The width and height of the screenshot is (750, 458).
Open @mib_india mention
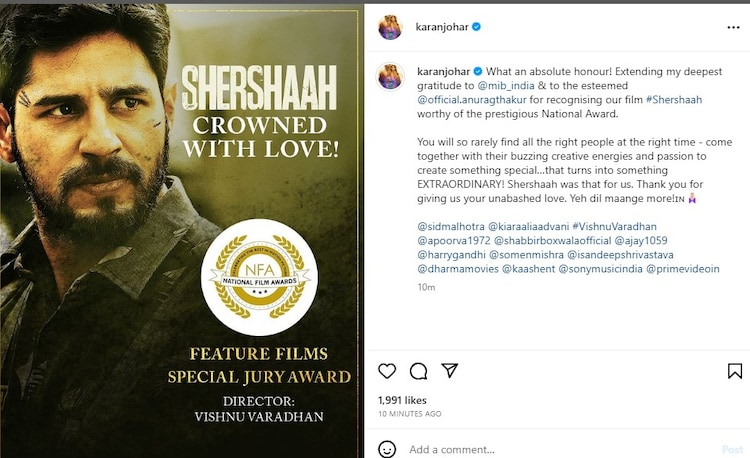coord(506,86)
